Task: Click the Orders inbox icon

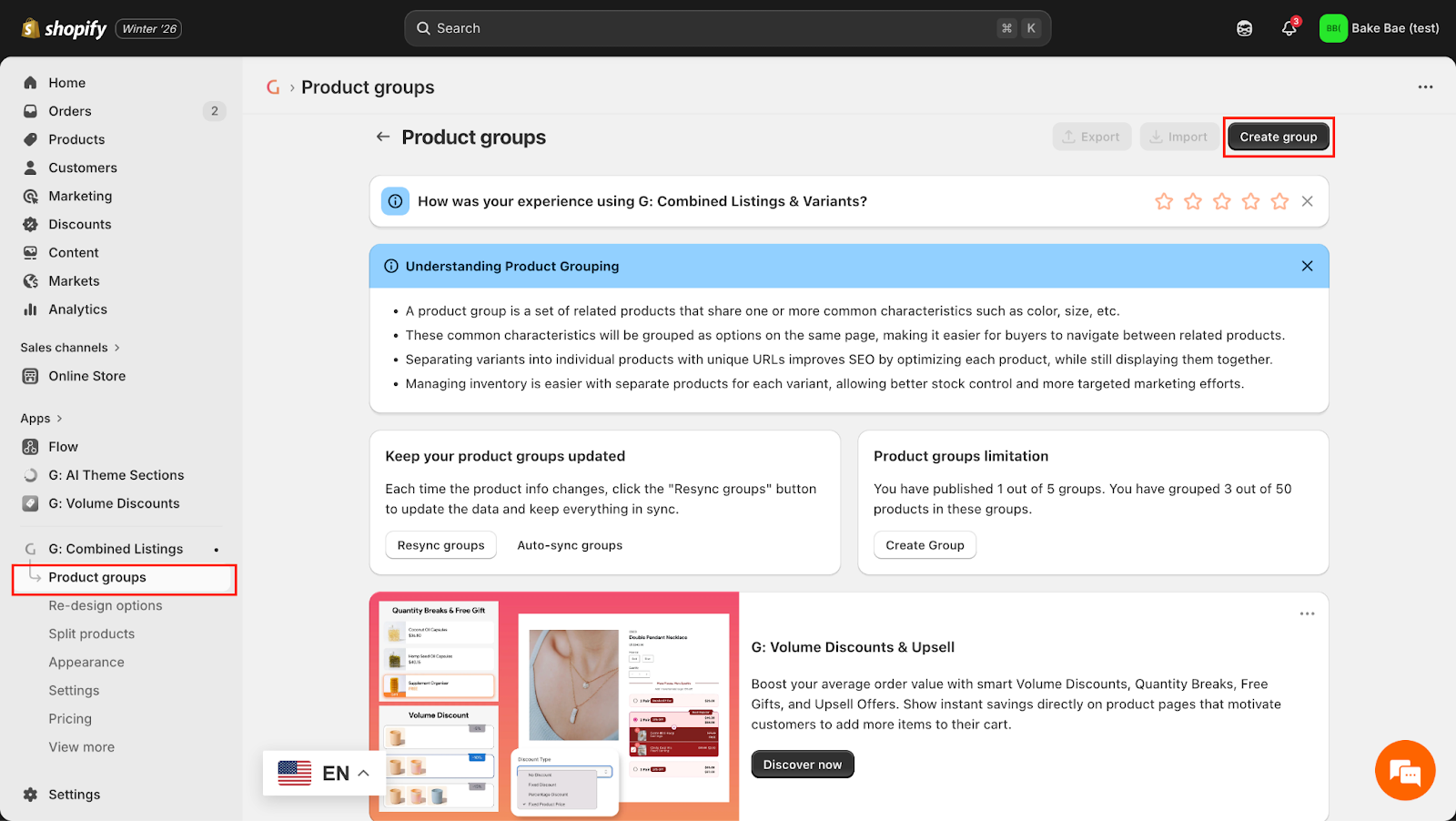Action: [x=30, y=111]
